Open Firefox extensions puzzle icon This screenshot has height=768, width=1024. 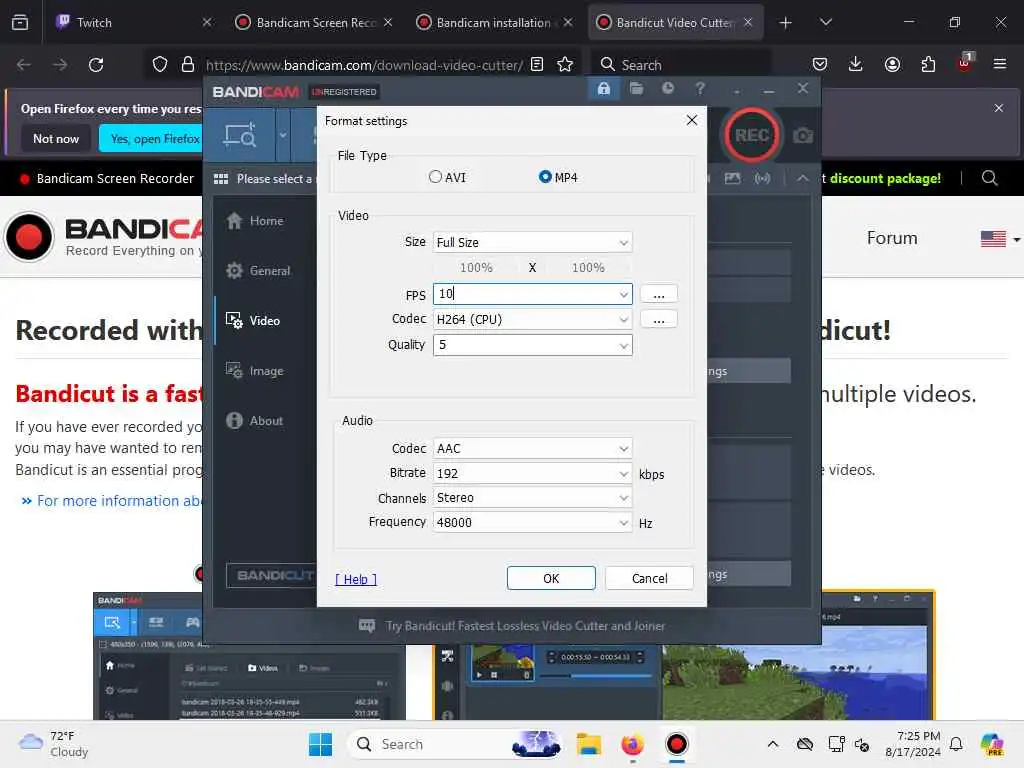(928, 65)
